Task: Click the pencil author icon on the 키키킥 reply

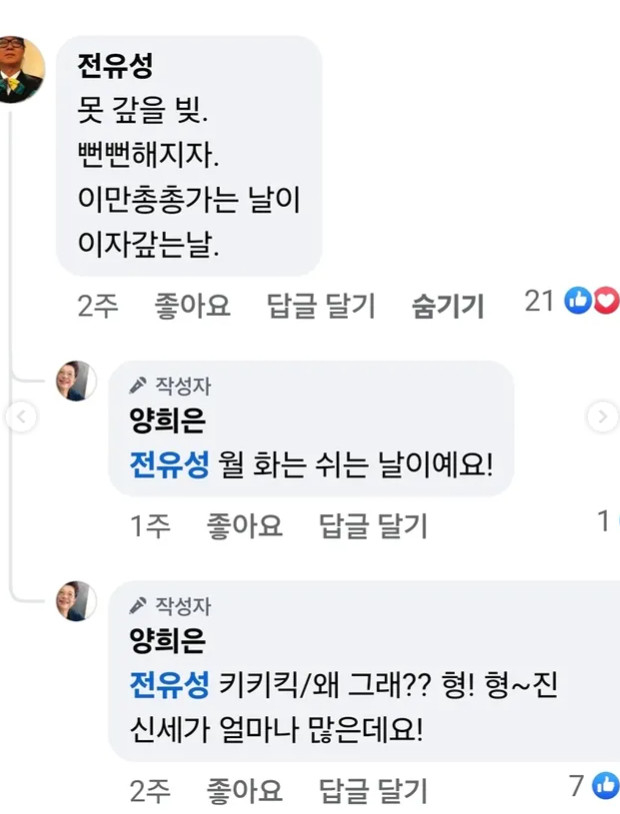Action: click(x=139, y=605)
